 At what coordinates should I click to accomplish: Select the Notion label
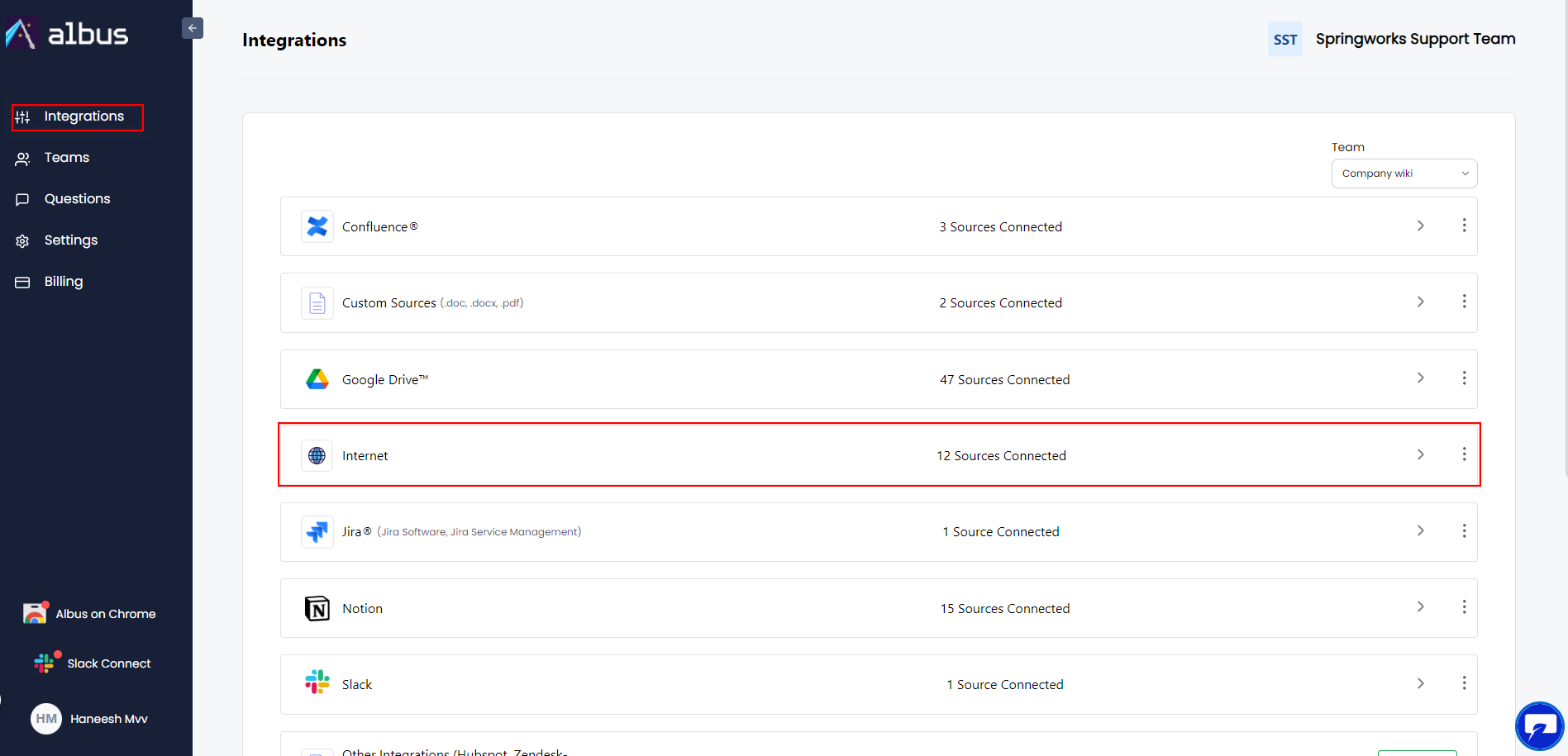(x=363, y=609)
